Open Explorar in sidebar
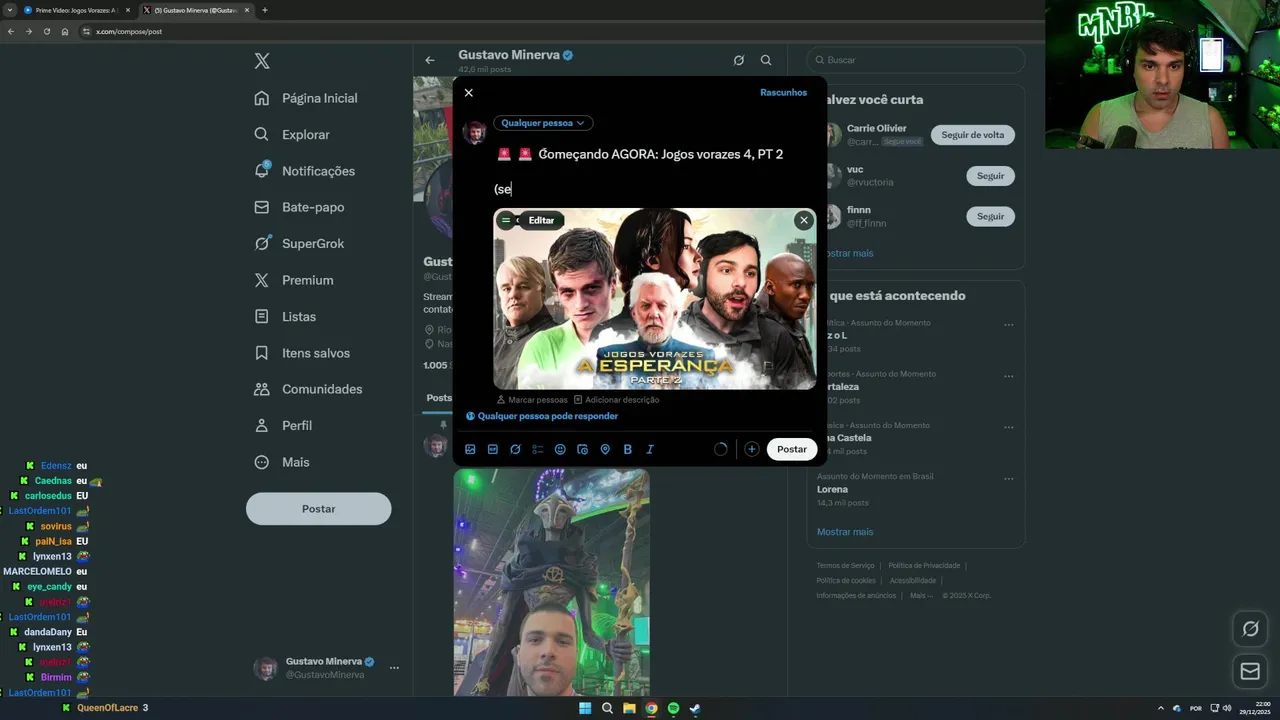This screenshot has height=720, width=1280. 292,135
